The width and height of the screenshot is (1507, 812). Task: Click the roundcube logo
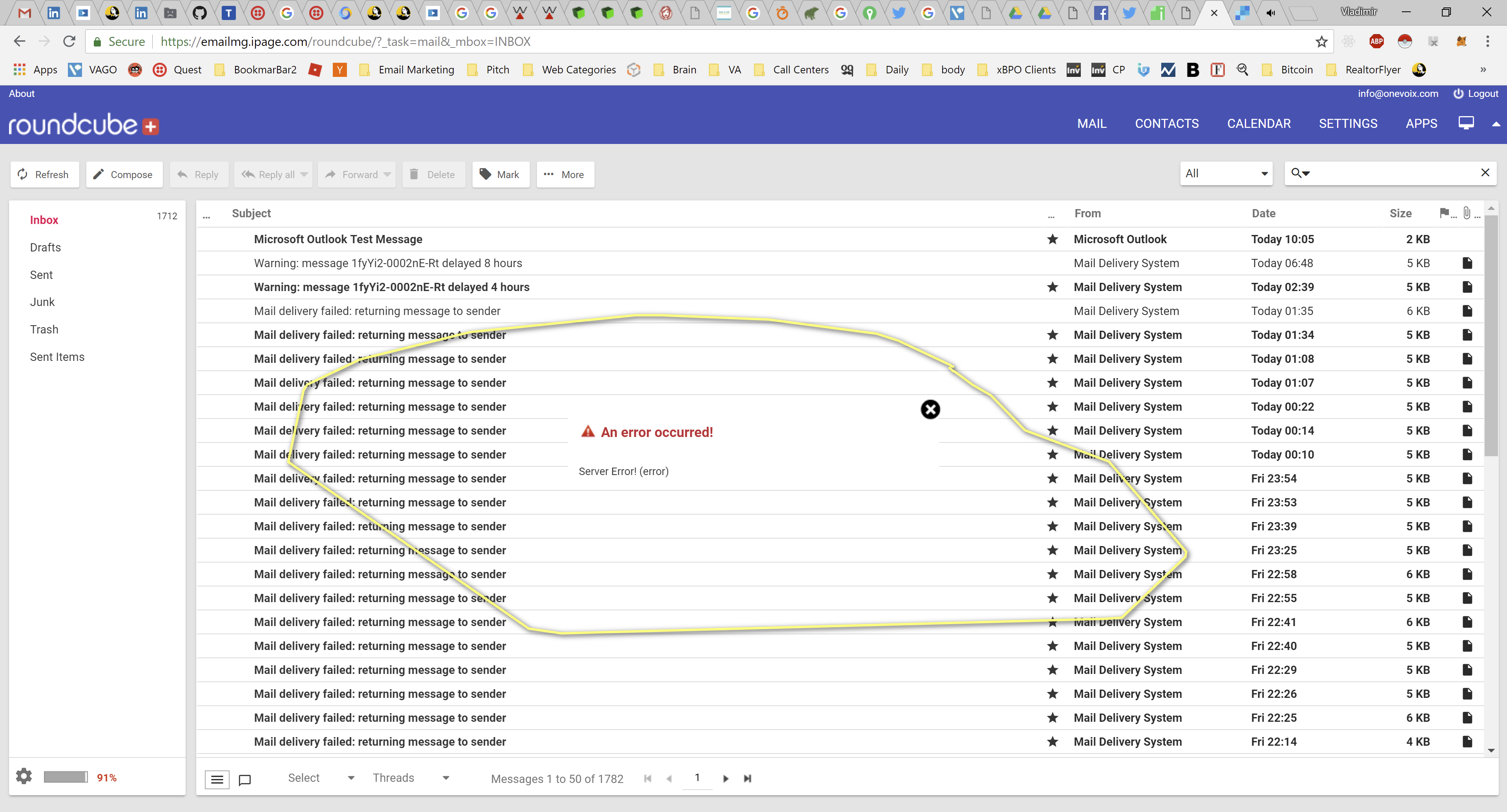[x=83, y=124]
